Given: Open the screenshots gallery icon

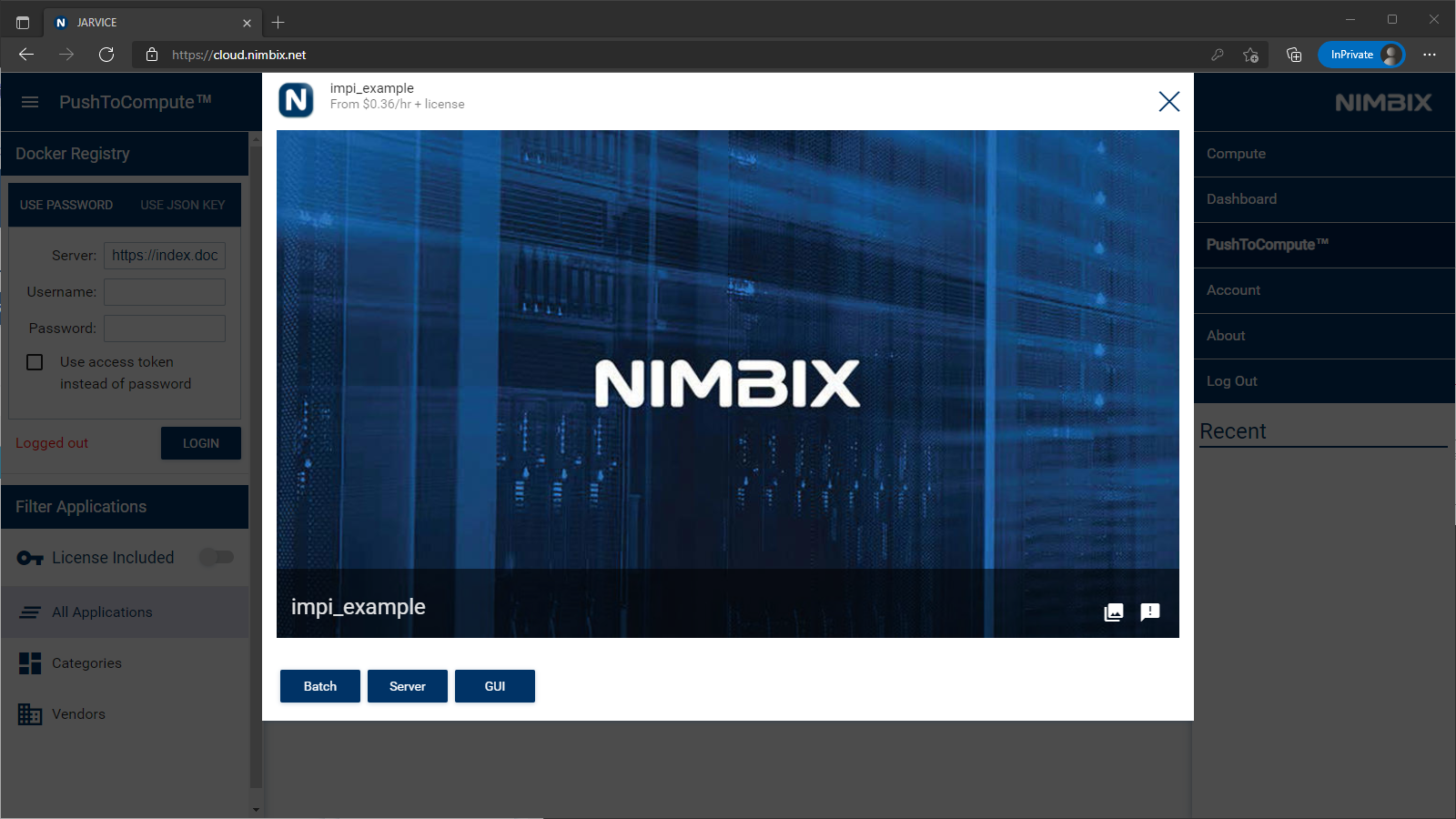Looking at the screenshot, I should [1114, 612].
